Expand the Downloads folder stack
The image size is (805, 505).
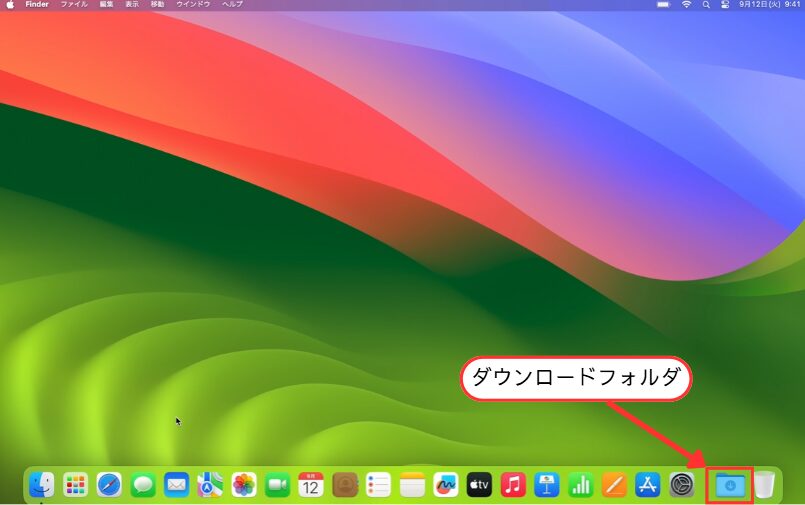(730, 485)
